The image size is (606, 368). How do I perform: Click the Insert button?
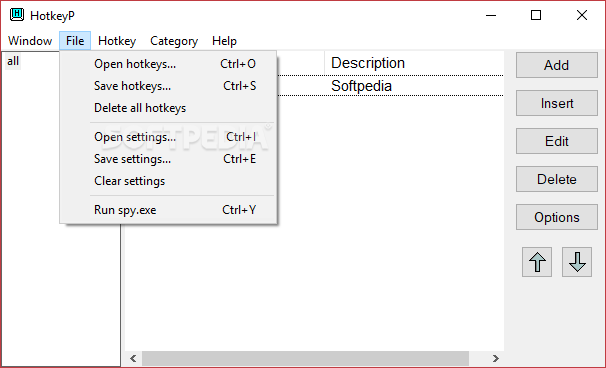coord(557,103)
